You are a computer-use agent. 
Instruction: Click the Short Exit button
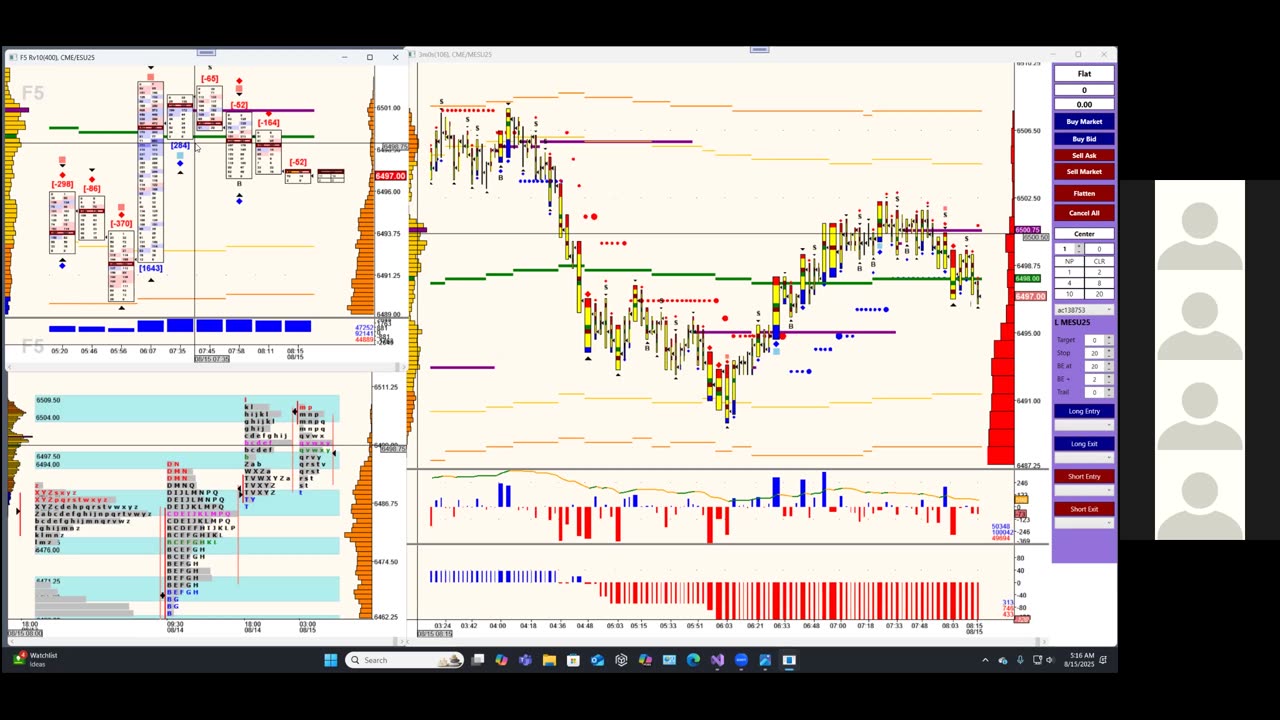(x=1084, y=509)
